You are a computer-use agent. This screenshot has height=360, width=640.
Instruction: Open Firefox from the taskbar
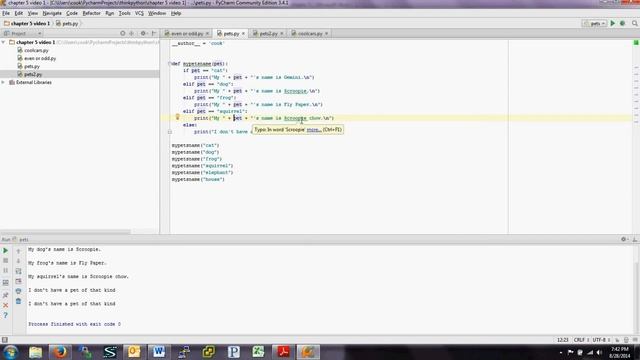tap(60, 352)
